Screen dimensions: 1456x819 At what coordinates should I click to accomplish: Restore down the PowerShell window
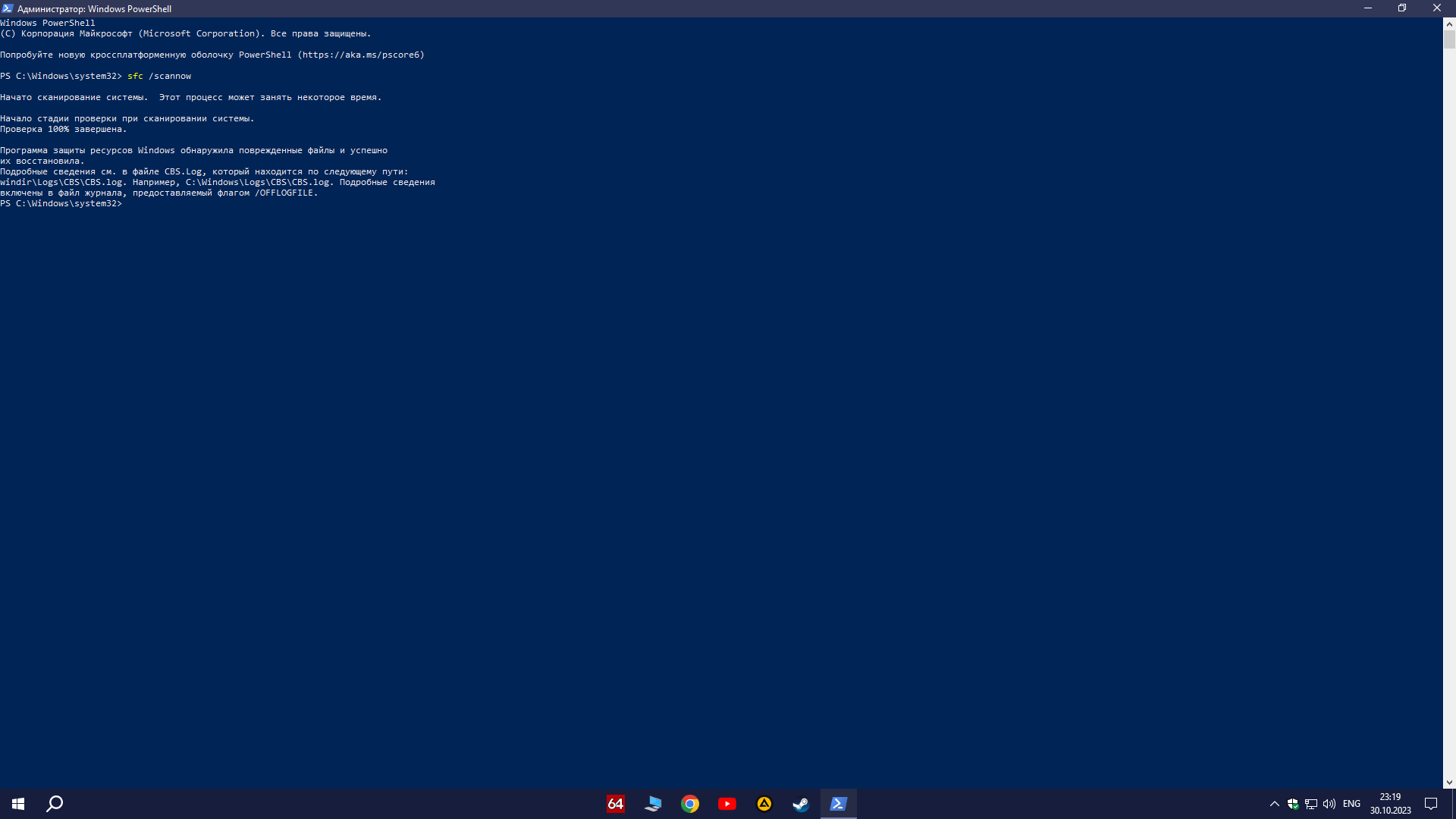(x=1402, y=8)
